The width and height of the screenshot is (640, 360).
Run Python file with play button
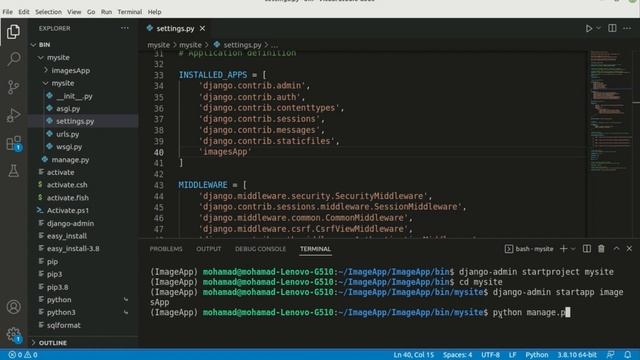[589, 28]
